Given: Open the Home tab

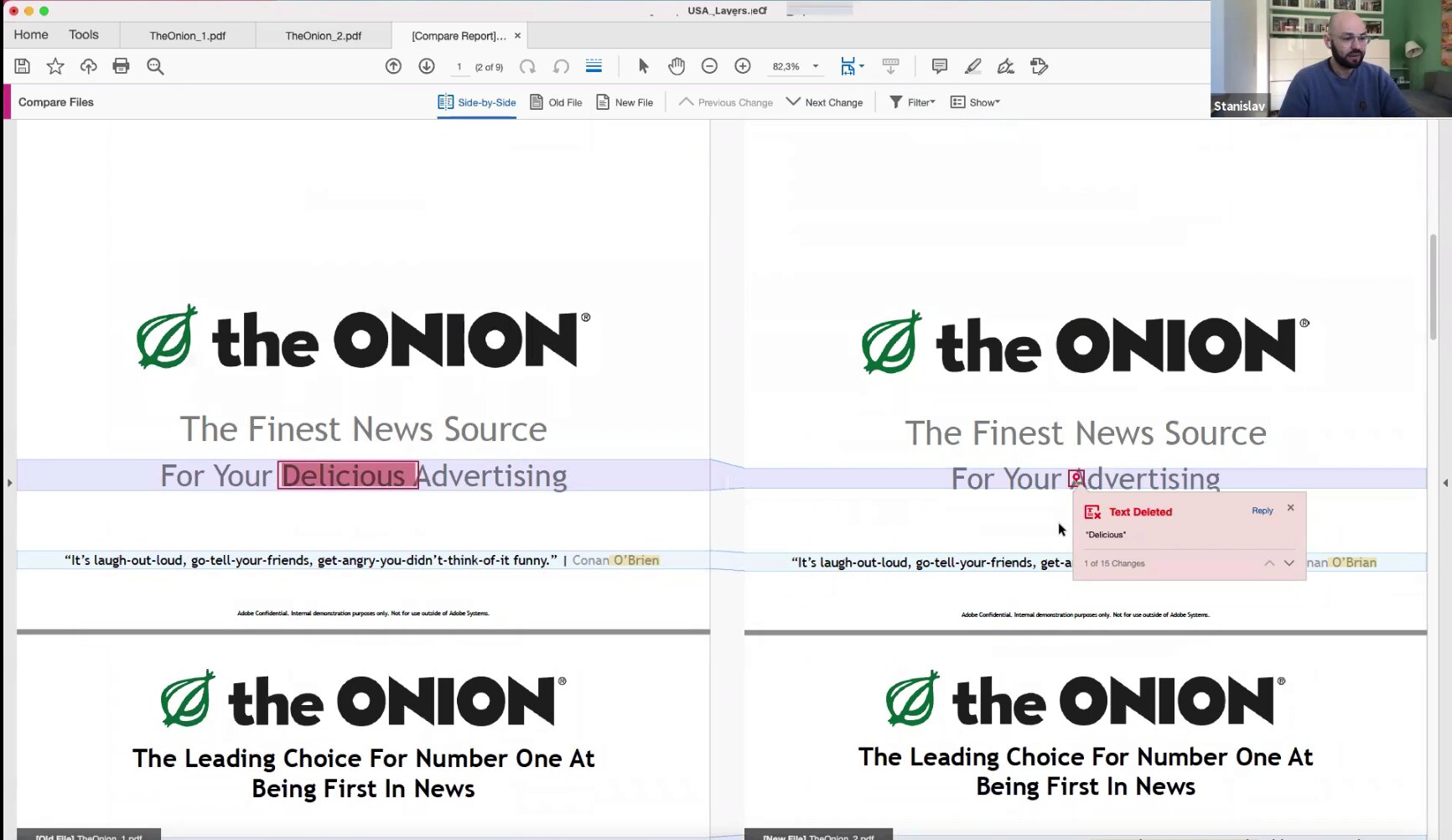Looking at the screenshot, I should tap(31, 34).
